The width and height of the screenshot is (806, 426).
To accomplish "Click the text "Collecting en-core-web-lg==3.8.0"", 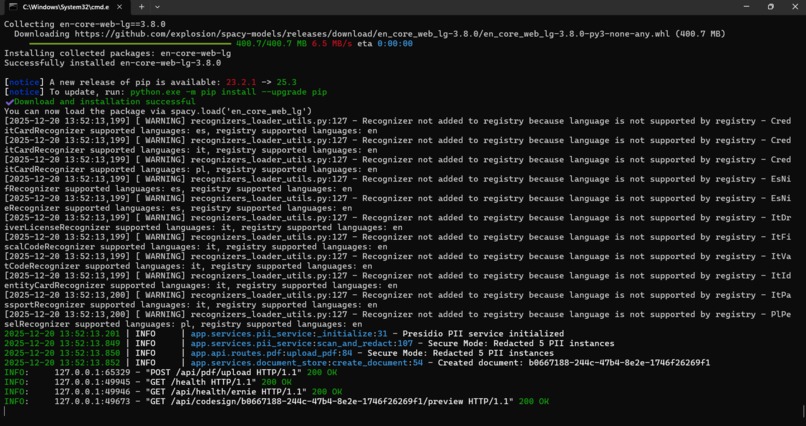I will [x=85, y=24].
